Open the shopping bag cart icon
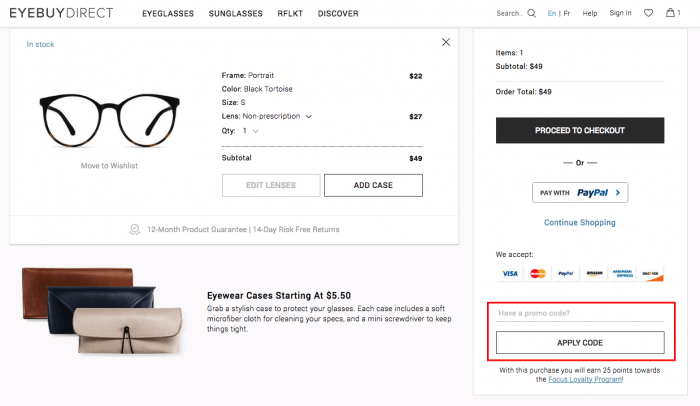This screenshot has height=406, width=700. click(x=674, y=13)
